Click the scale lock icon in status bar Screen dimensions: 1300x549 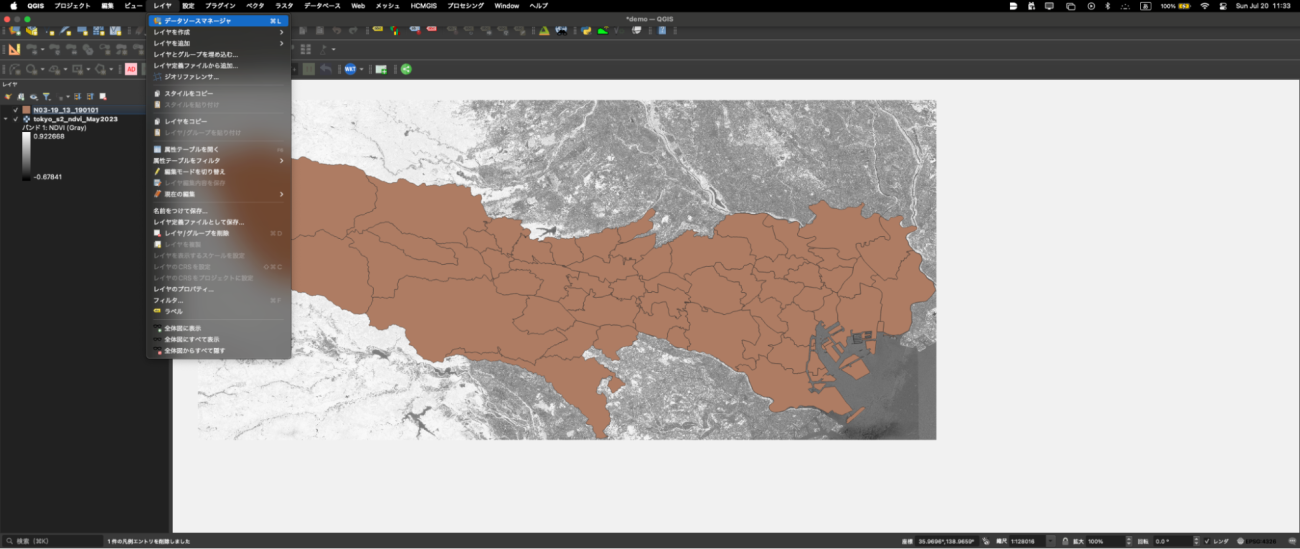pos(1064,541)
